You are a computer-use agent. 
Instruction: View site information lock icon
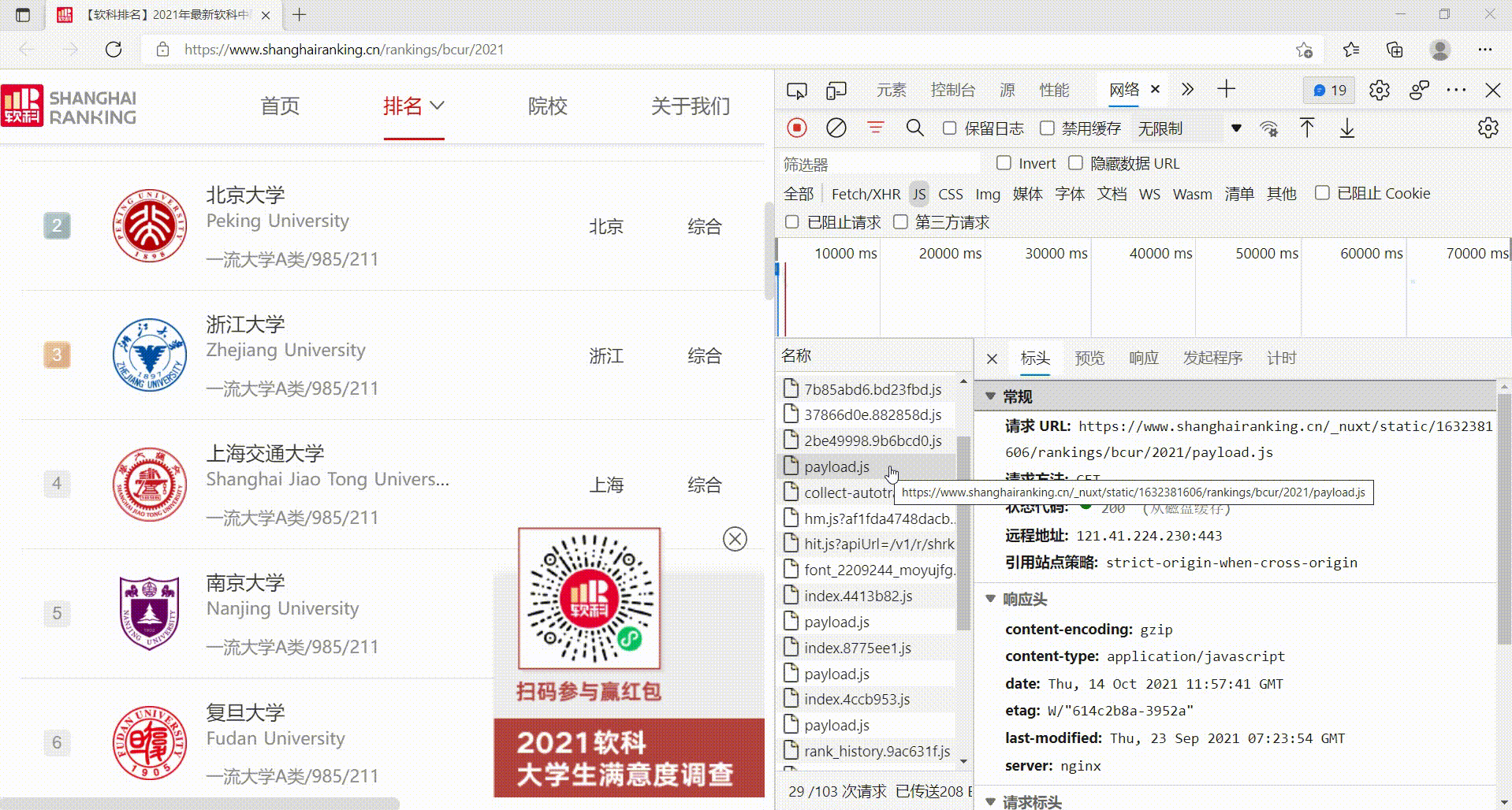(162, 50)
